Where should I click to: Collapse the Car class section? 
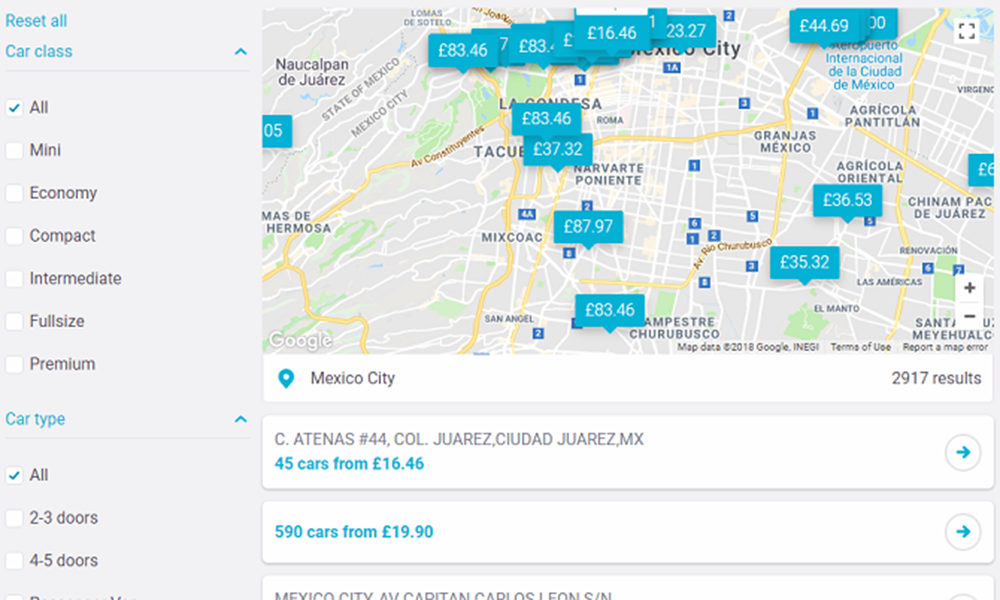tap(240, 52)
